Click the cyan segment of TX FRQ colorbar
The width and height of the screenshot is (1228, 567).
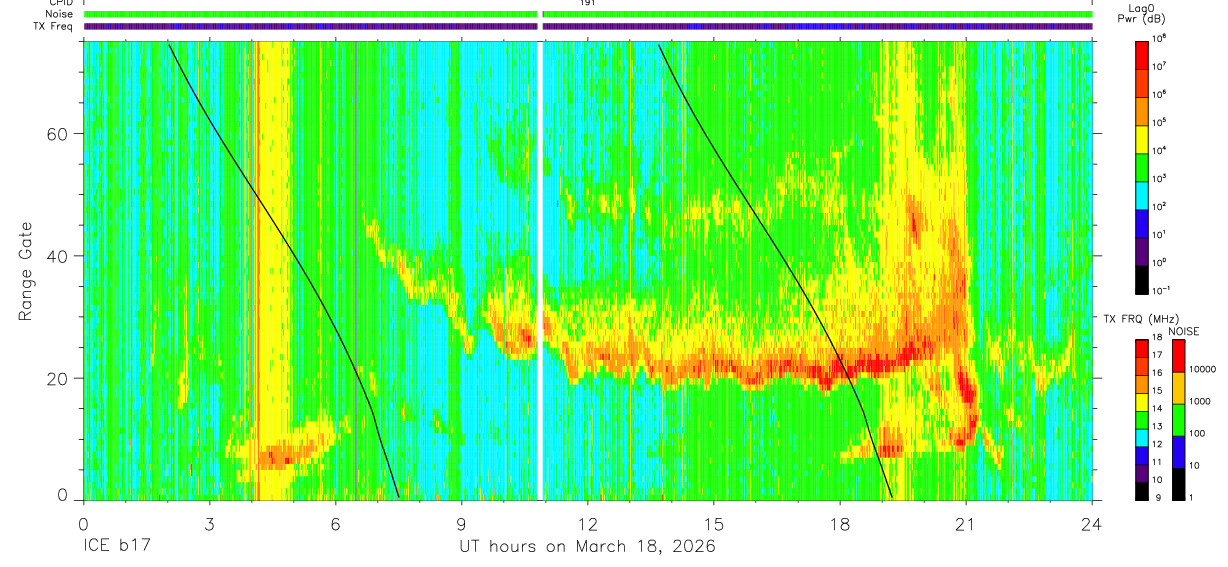(x=1141, y=438)
